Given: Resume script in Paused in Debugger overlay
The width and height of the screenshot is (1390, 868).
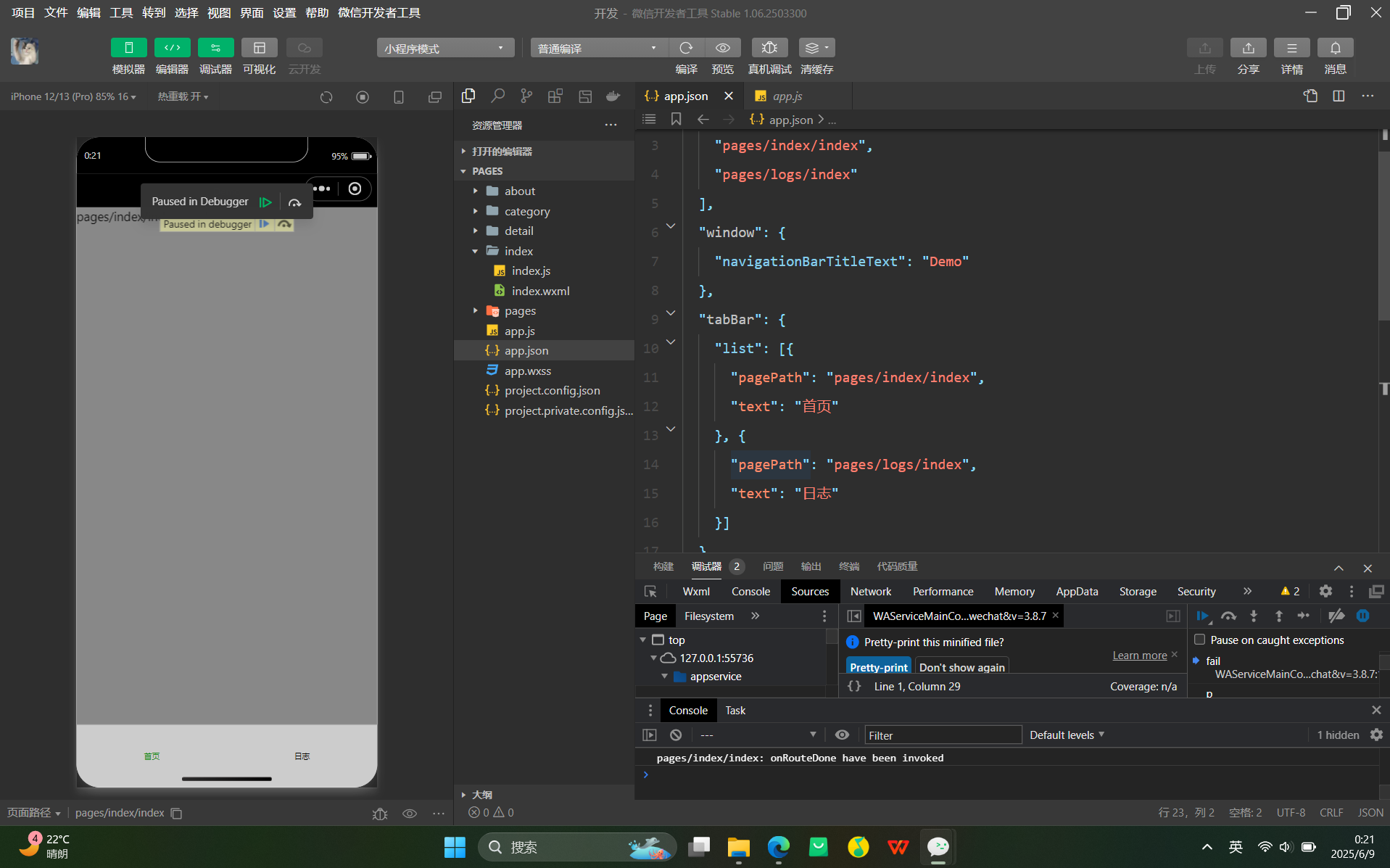Looking at the screenshot, I should tap(265, 202).
